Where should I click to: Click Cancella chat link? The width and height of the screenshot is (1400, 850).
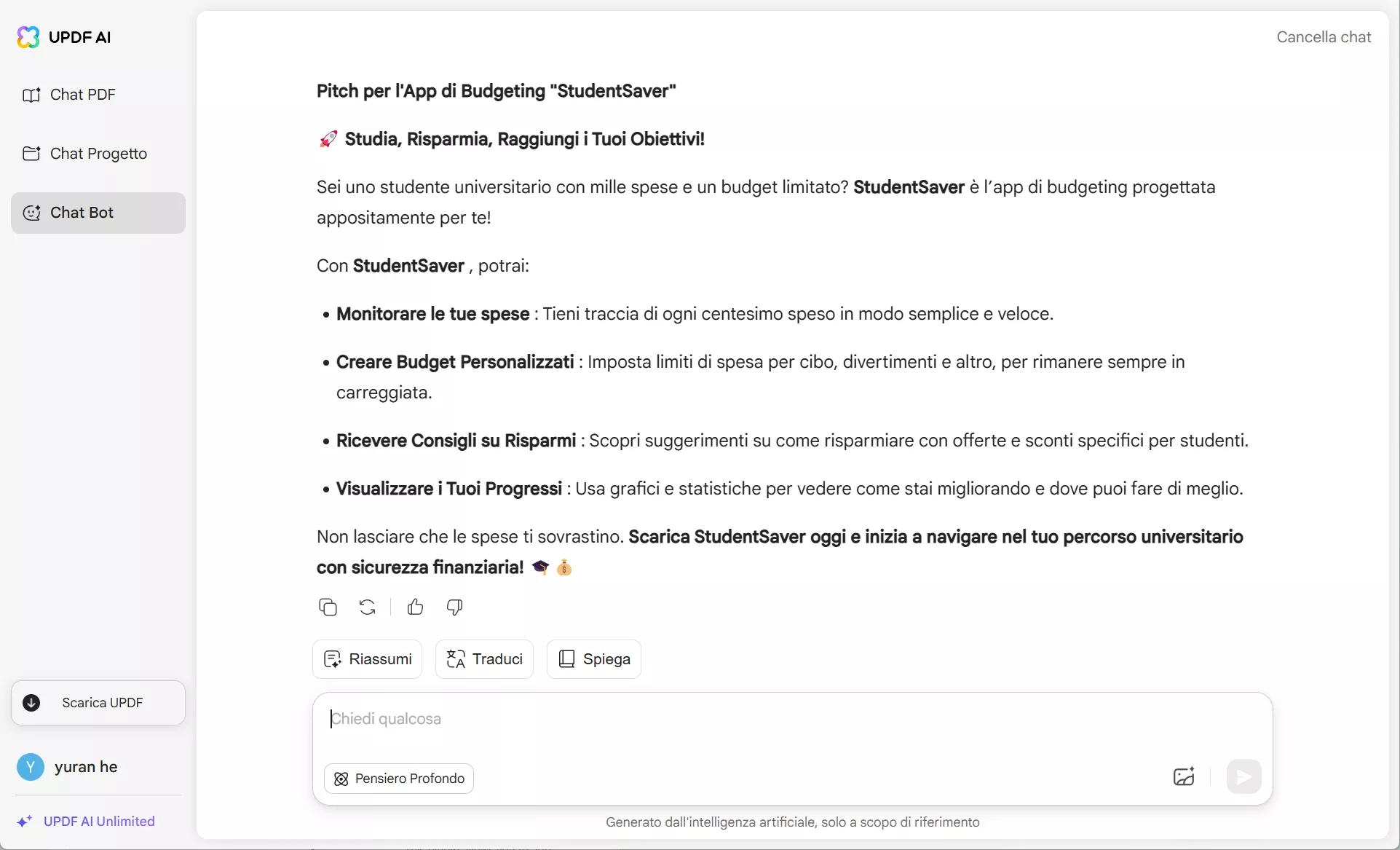click(1324, 37)
